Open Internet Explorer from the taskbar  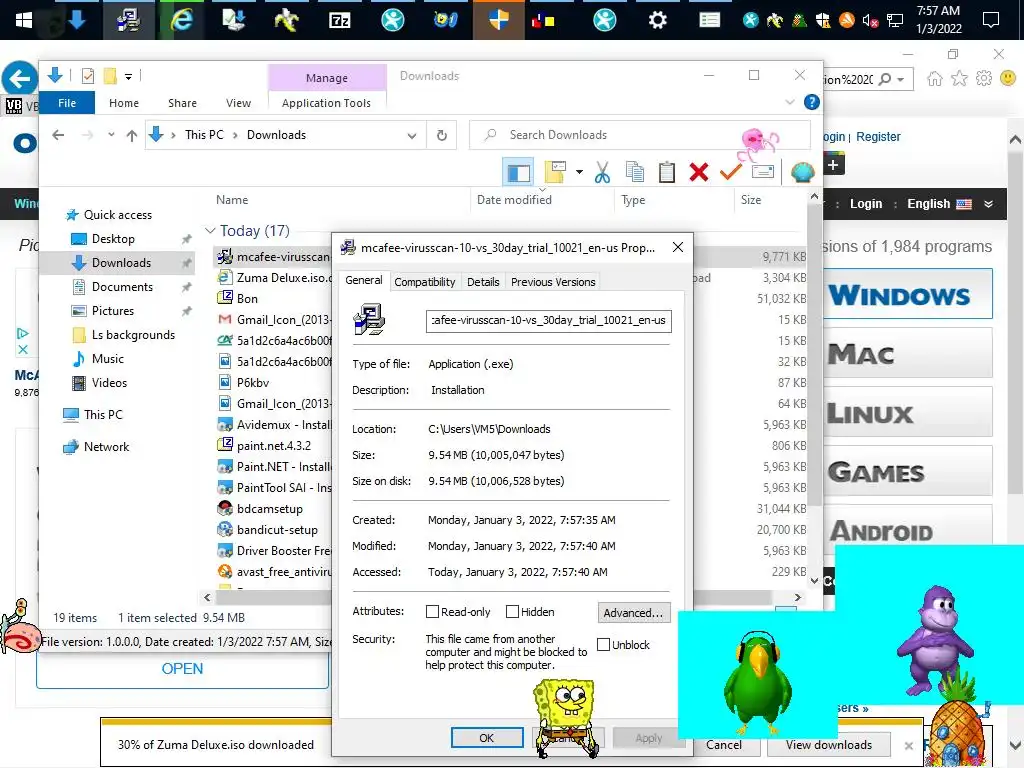click(181, 20)
